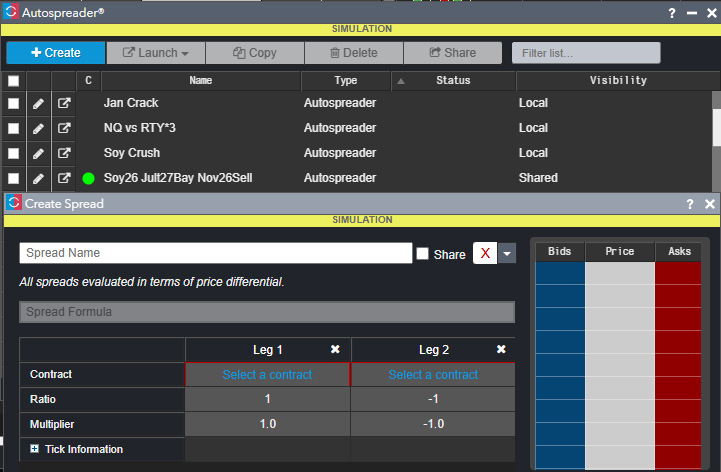Sort the list by the Name column
The height and width of the screenshot is (472, 721).
(x=200, y=80)
